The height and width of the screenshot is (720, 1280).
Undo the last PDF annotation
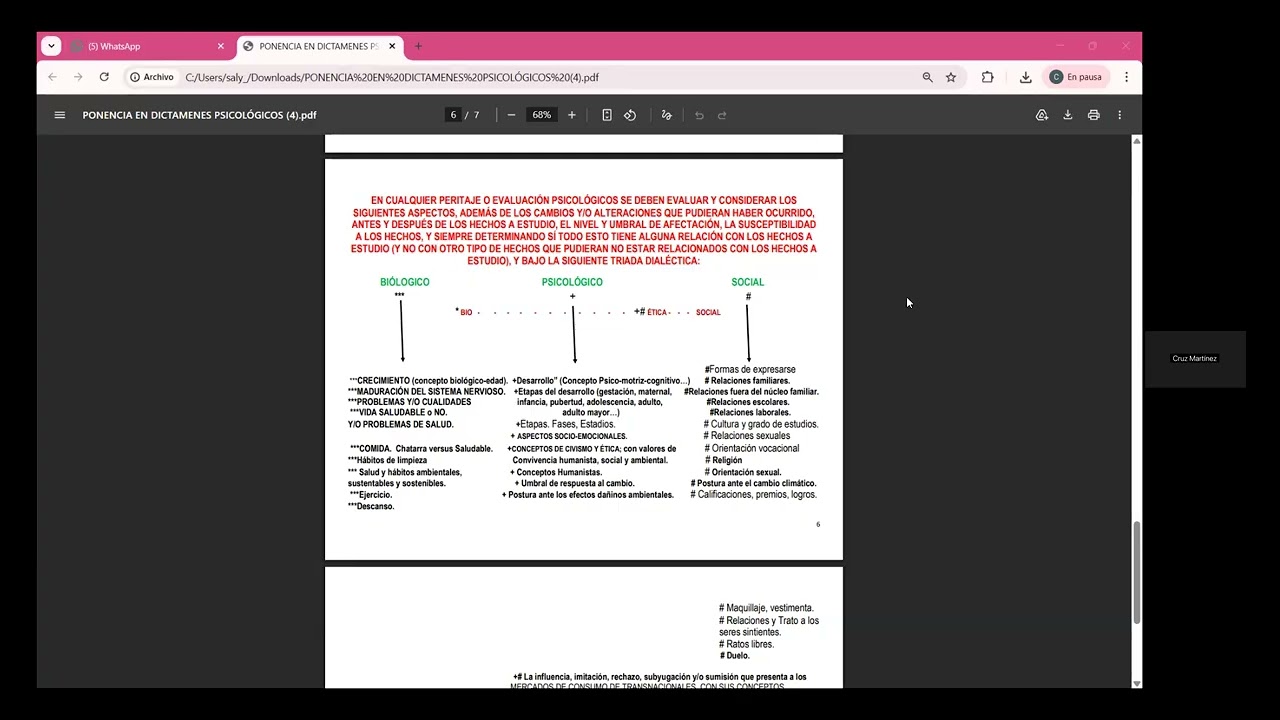pos(699,115)
